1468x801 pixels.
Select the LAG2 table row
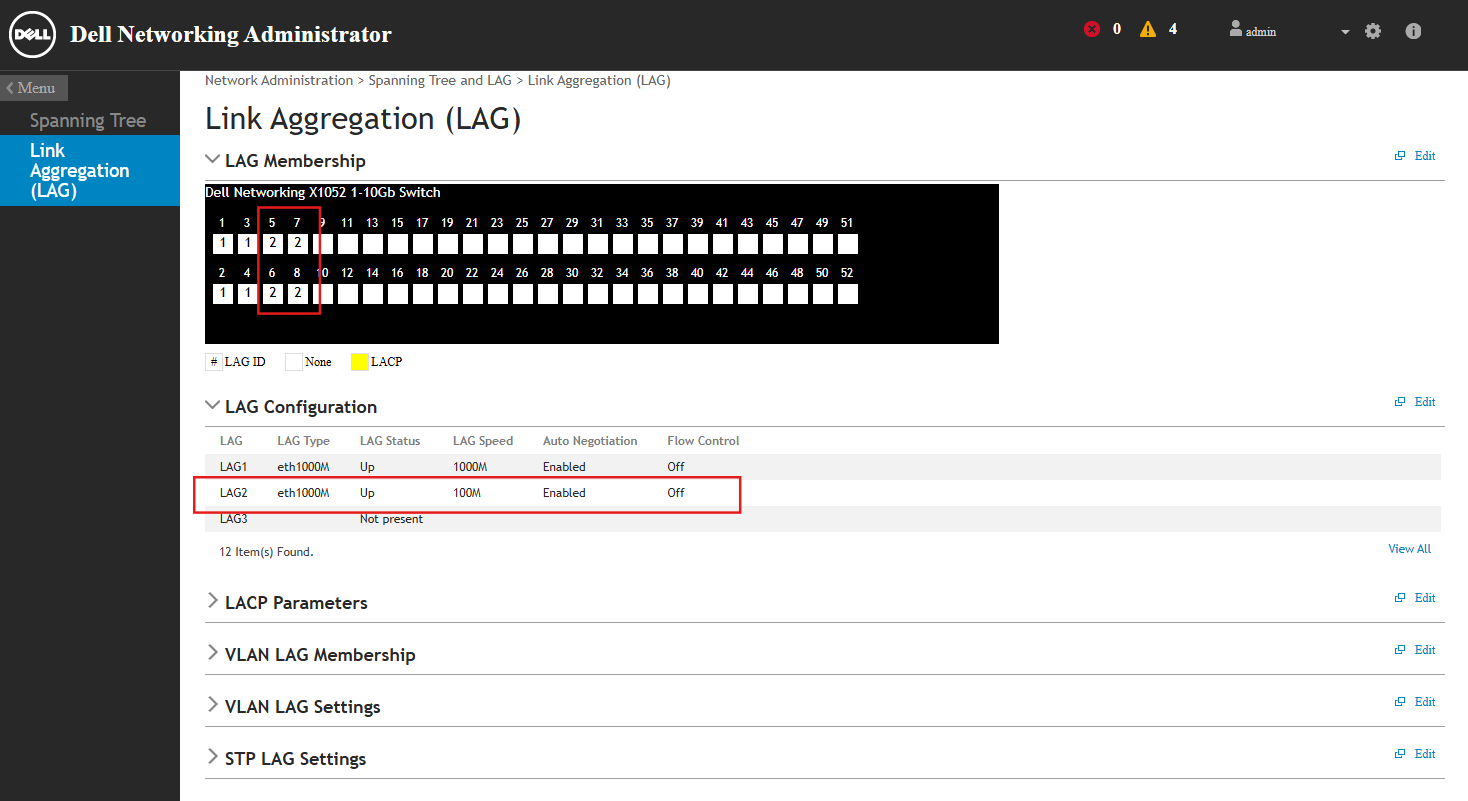pyautogui.click(x=823, y=493)
